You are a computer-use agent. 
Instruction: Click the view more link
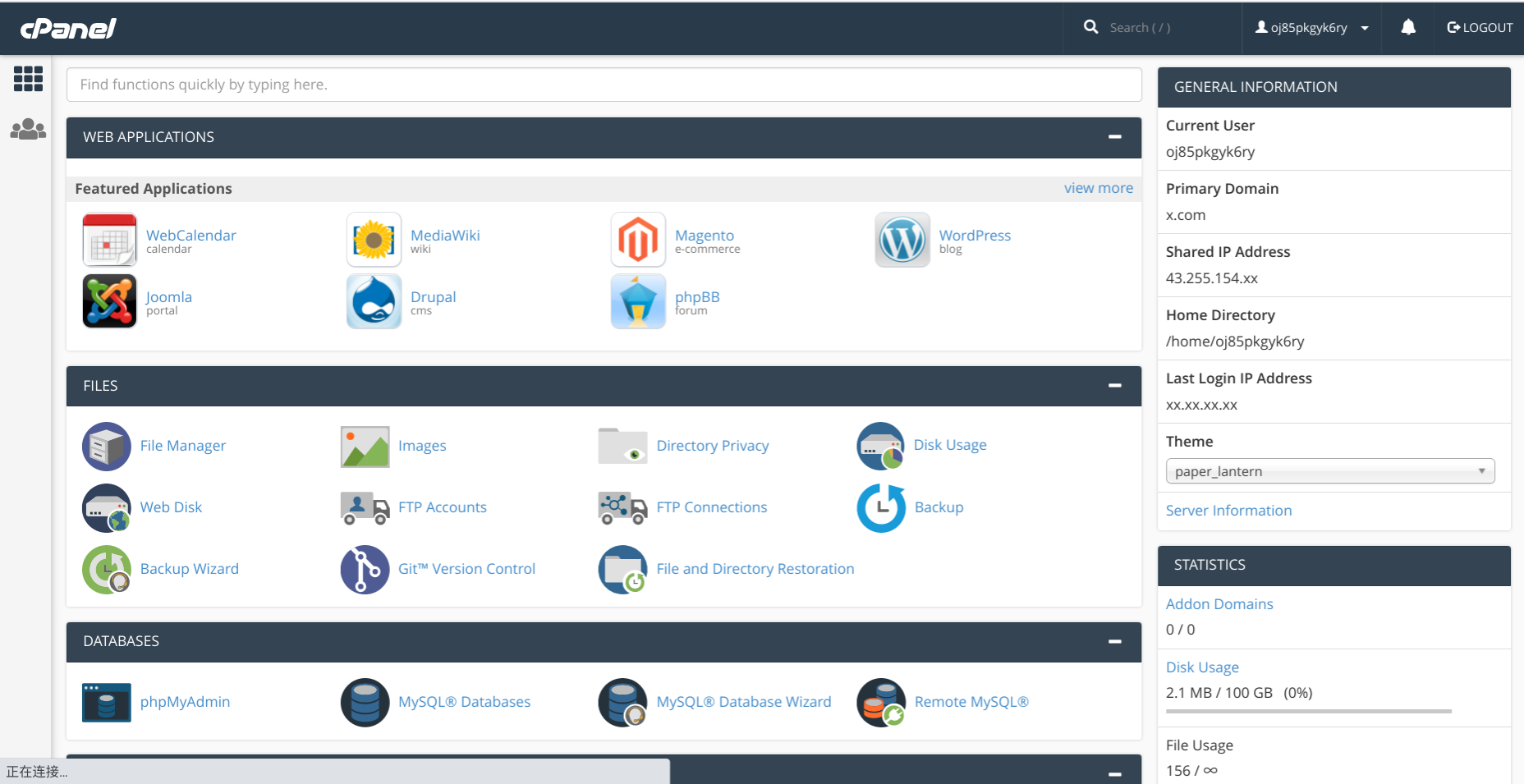(x=1099, y=188)
